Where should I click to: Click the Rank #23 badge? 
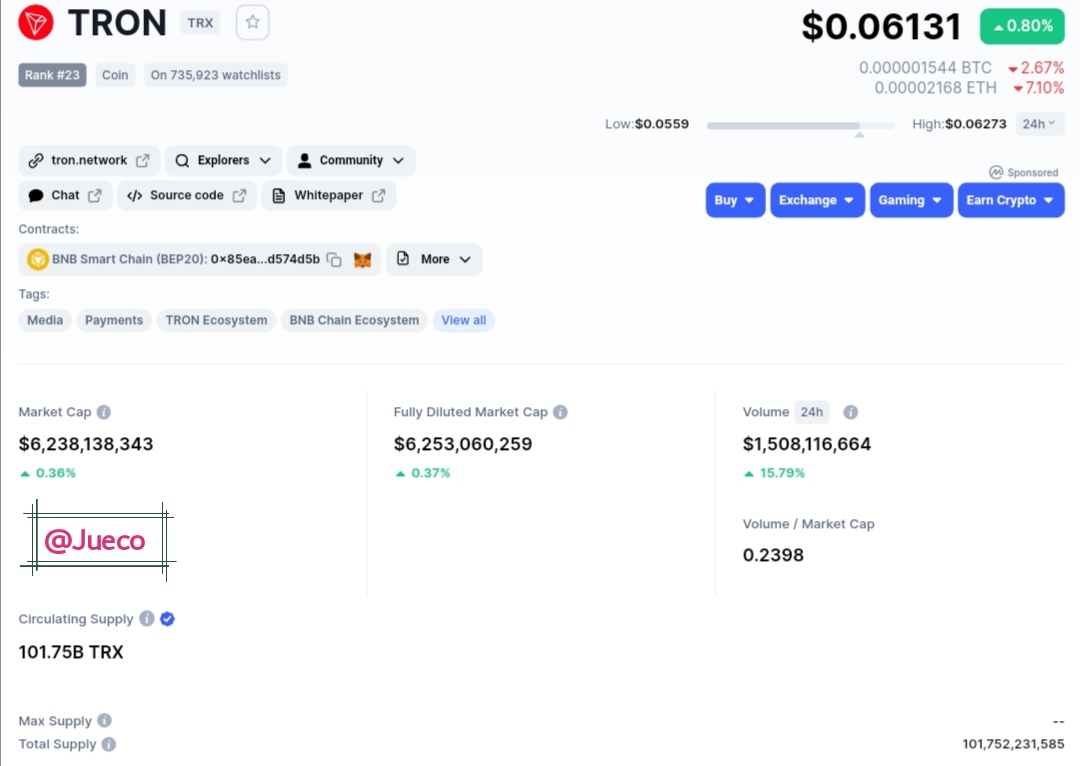point(52,75)
